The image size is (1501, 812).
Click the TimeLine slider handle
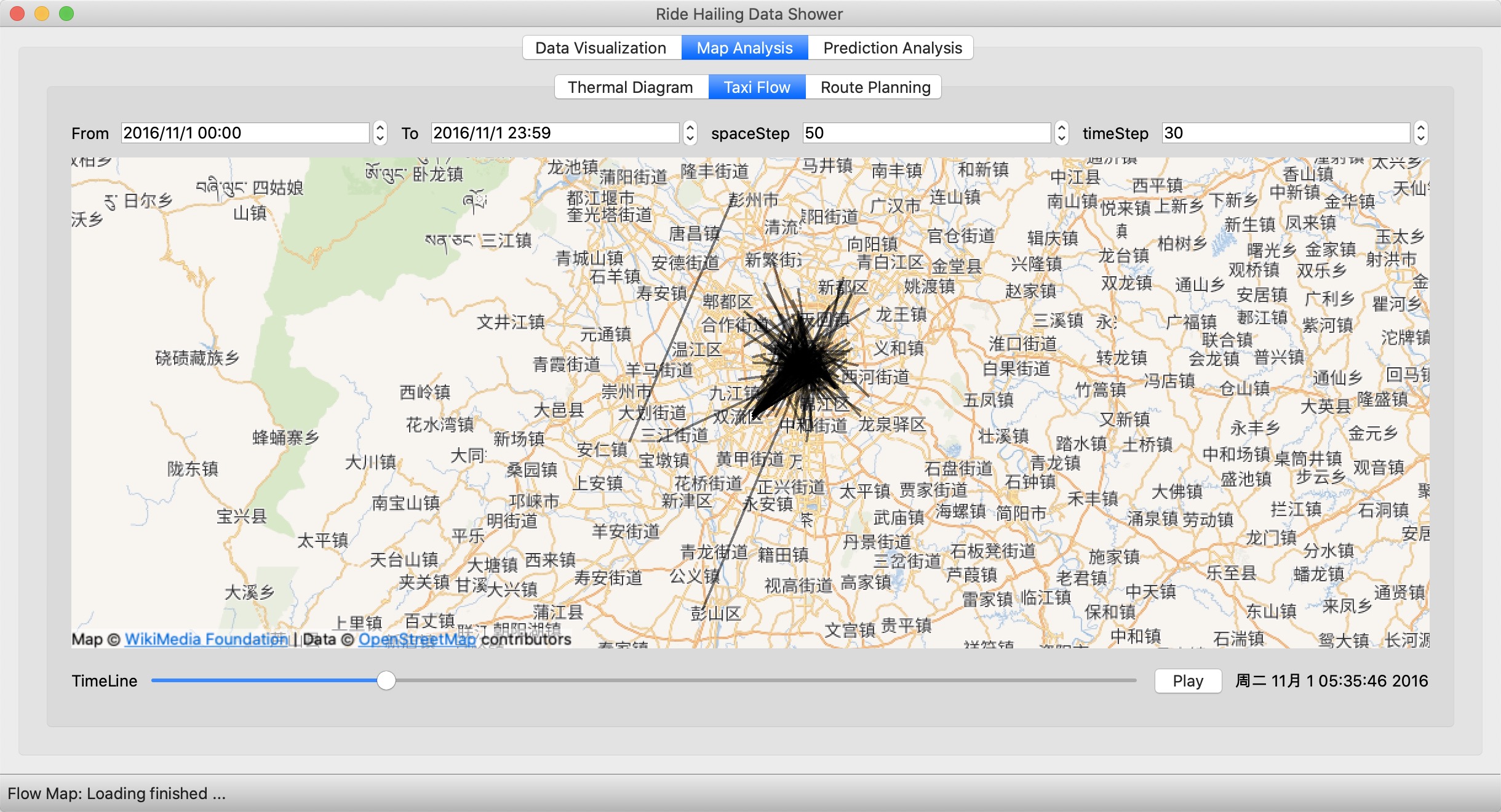point(386,680)
